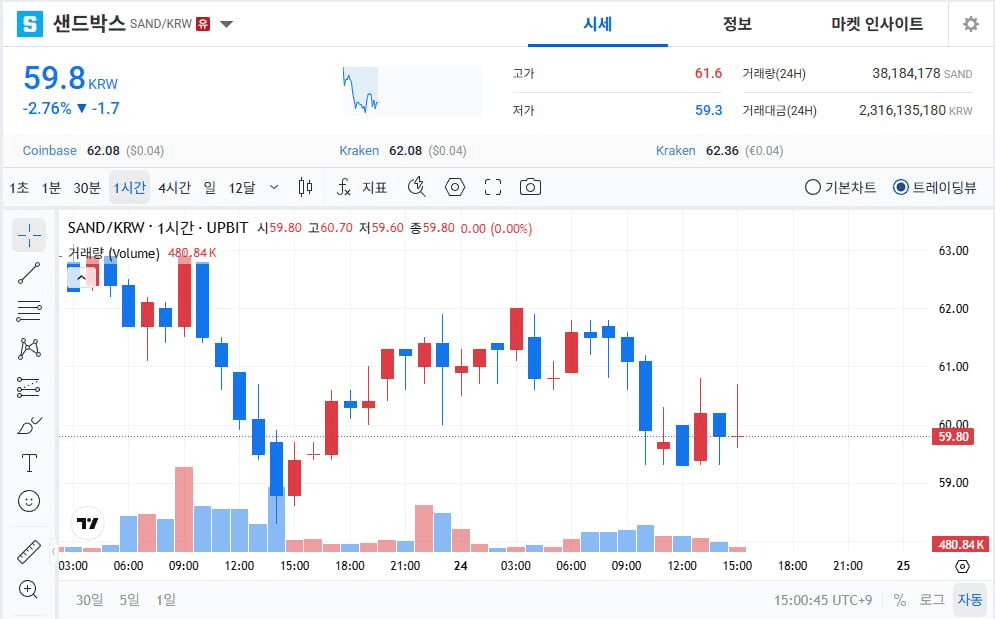Switch to the 정보 tab
Viewport: 995px width, 619px height.
737,24
